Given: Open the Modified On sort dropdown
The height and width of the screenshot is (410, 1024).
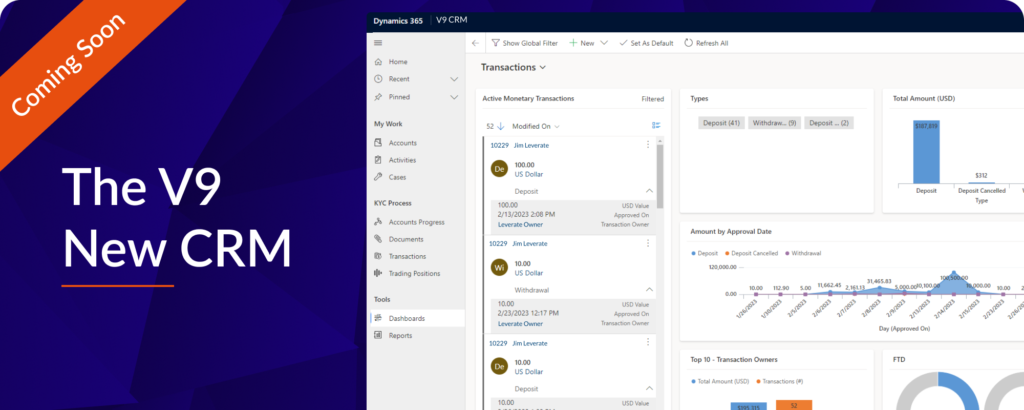Looking at the screenshot, I should (536, 126).
